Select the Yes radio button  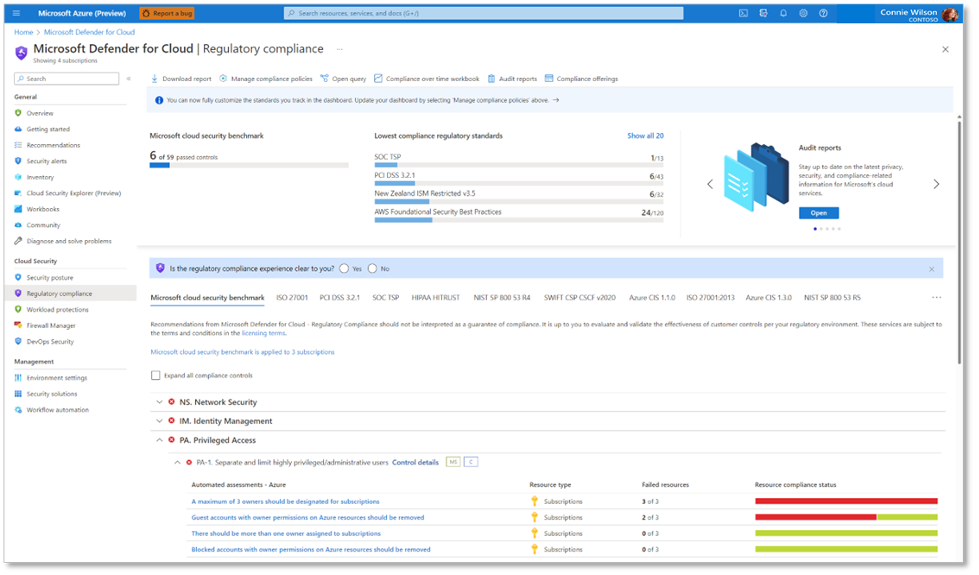344,269
